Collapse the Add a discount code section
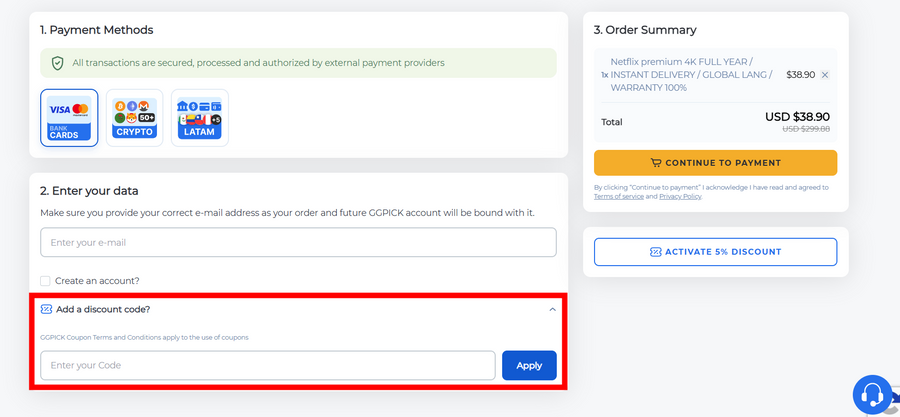The width and height of the screenshot is (900, 417). click(x=552, y=309)
